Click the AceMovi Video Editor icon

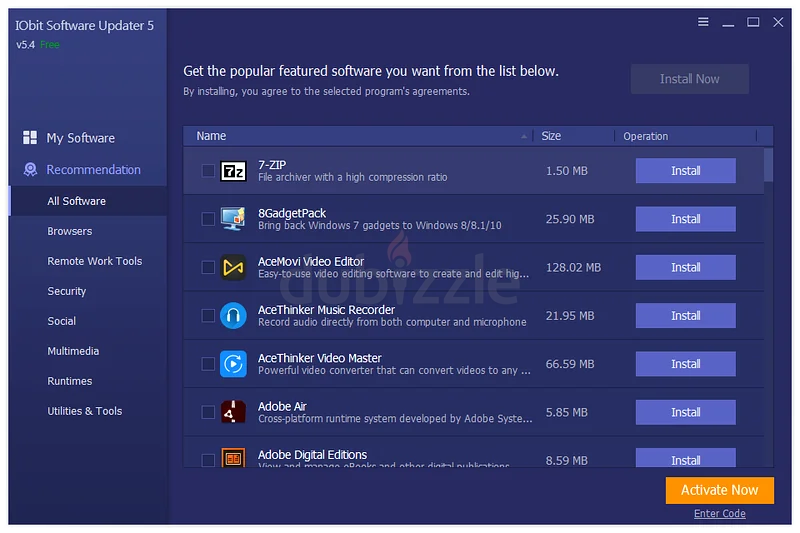[233, 267]
